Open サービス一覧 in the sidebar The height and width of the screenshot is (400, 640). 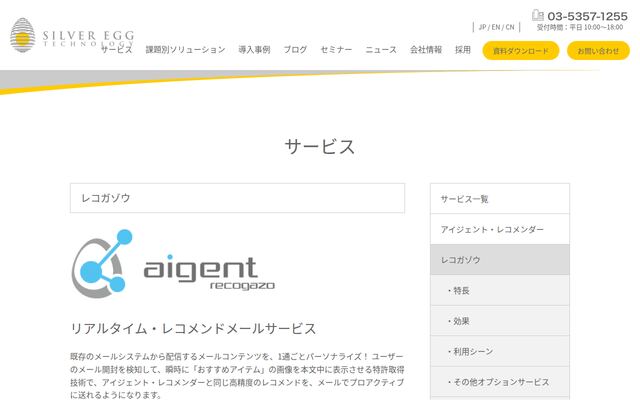(x=500, y=199)
